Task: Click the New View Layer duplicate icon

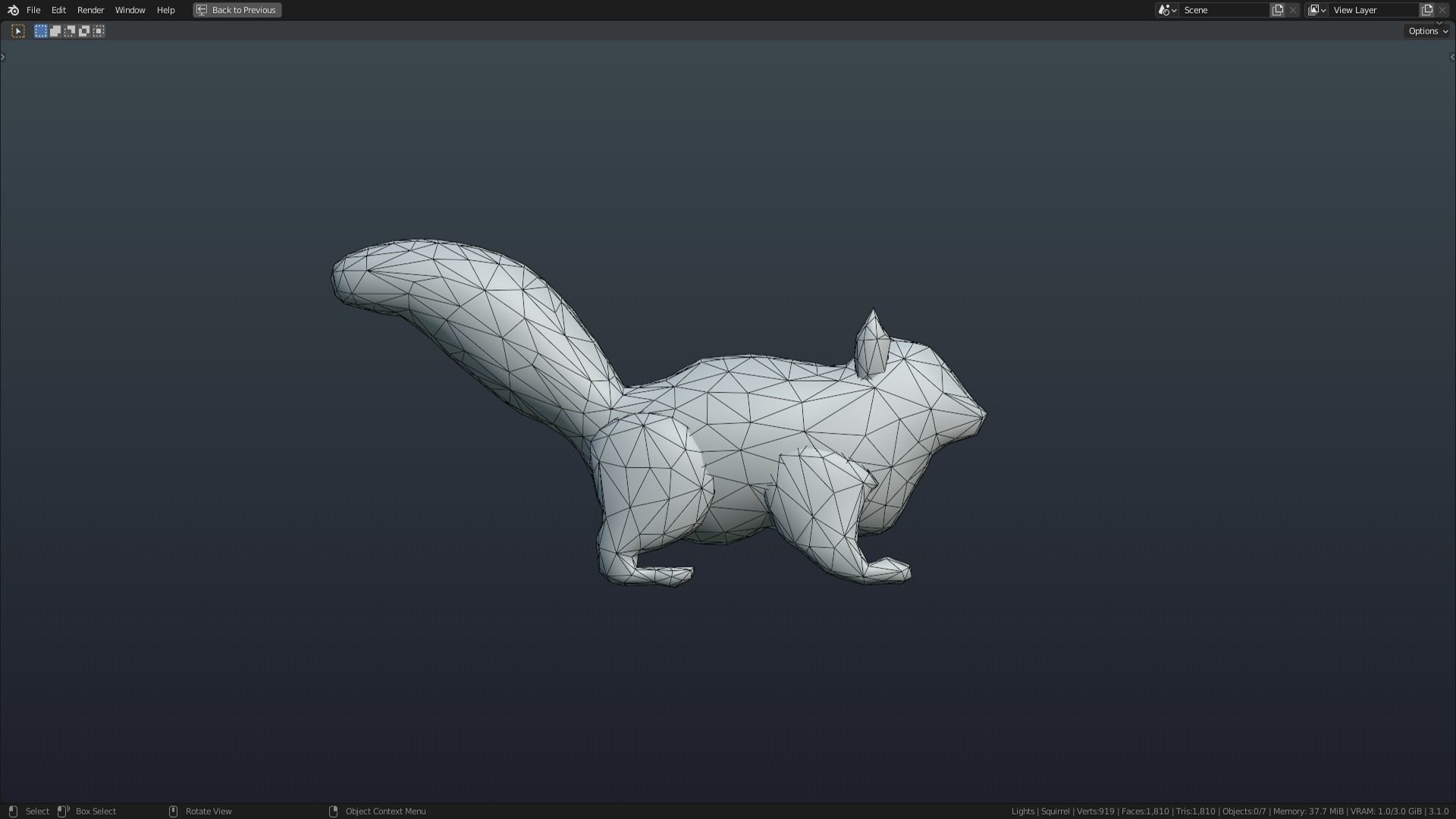Action: tap(1426, 10)
